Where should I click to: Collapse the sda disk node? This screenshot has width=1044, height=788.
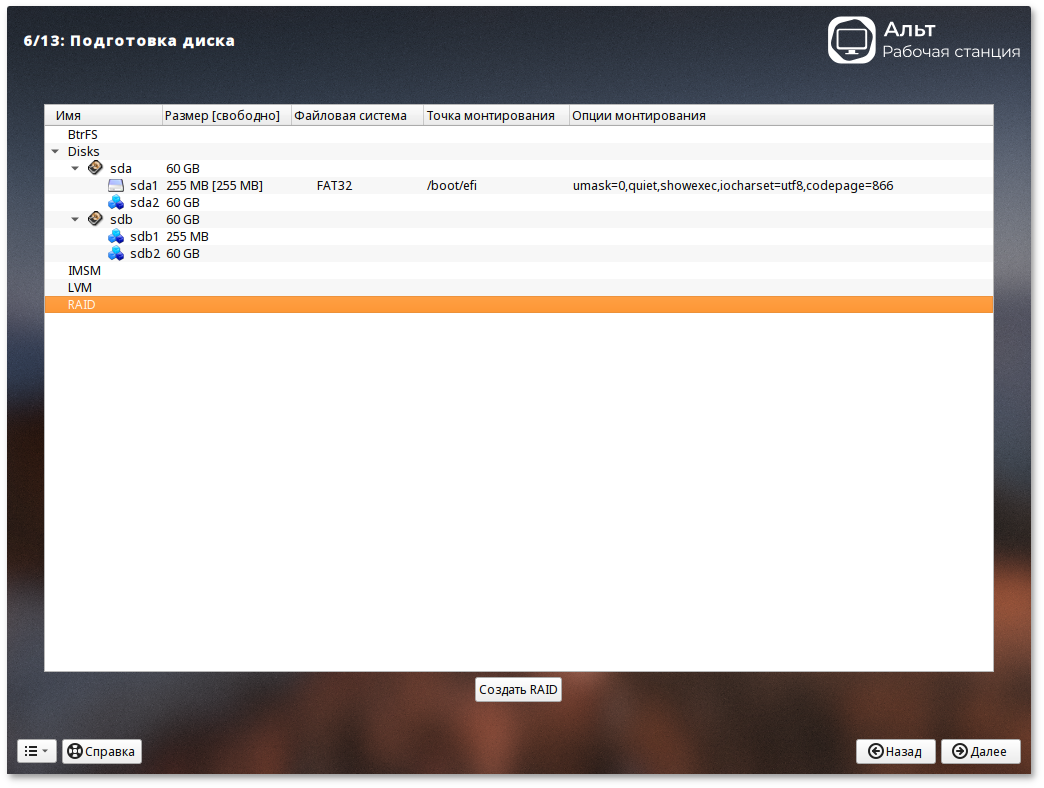pyautogui.click(x=75, y=169)
